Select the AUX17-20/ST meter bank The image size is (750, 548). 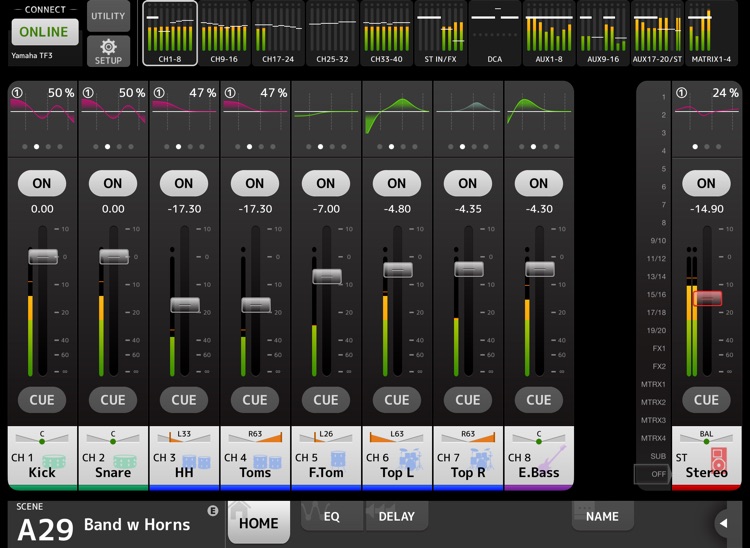[657, 33]
